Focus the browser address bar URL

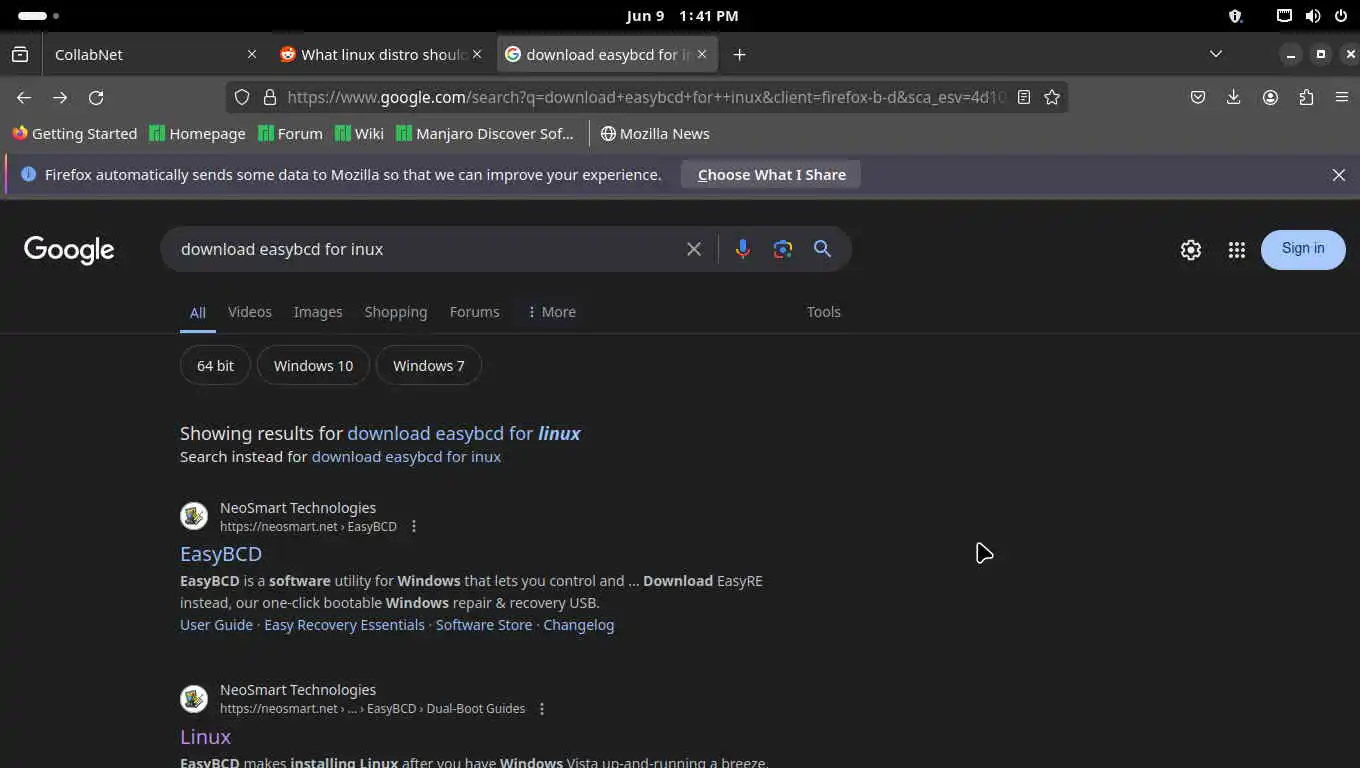[x=646, y=97]
